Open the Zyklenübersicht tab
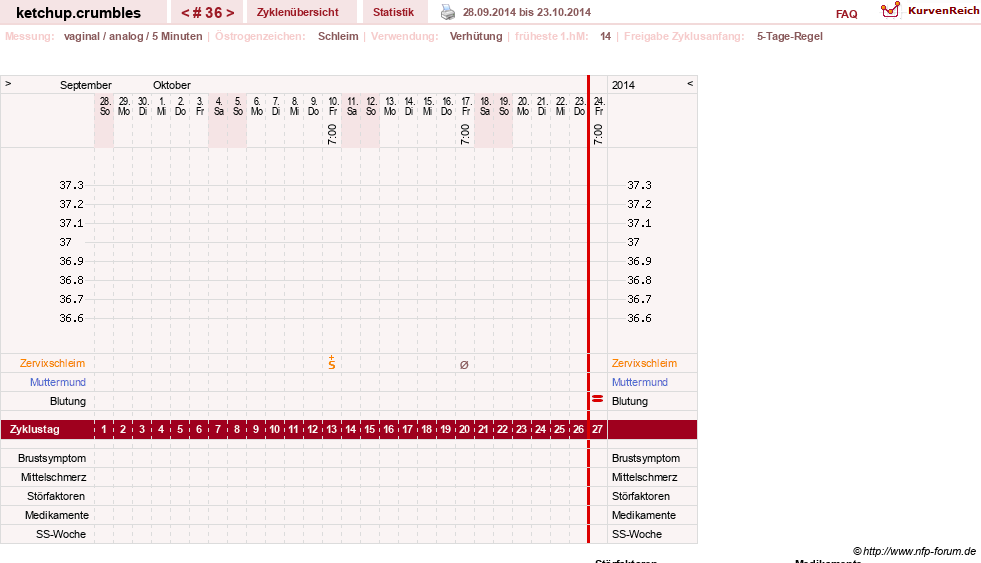The width and height of the screenshot is (981, 563). click(x=298, y=12)
